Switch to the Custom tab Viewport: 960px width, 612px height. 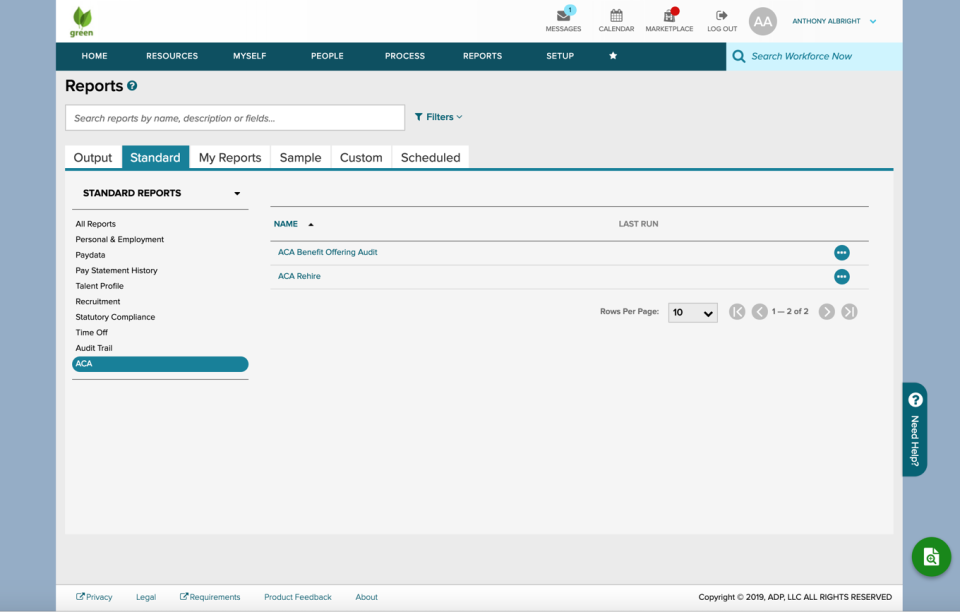[361, 157]
